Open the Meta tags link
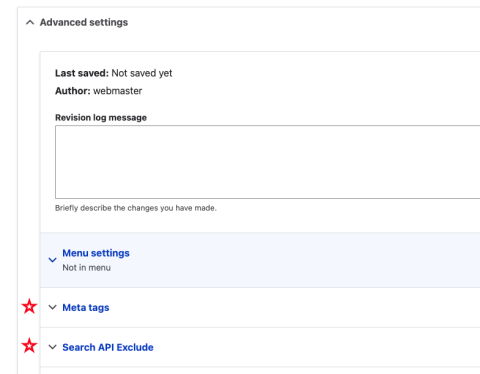The width and height of the screenshot is (480, 374). [x=86, y=307]
